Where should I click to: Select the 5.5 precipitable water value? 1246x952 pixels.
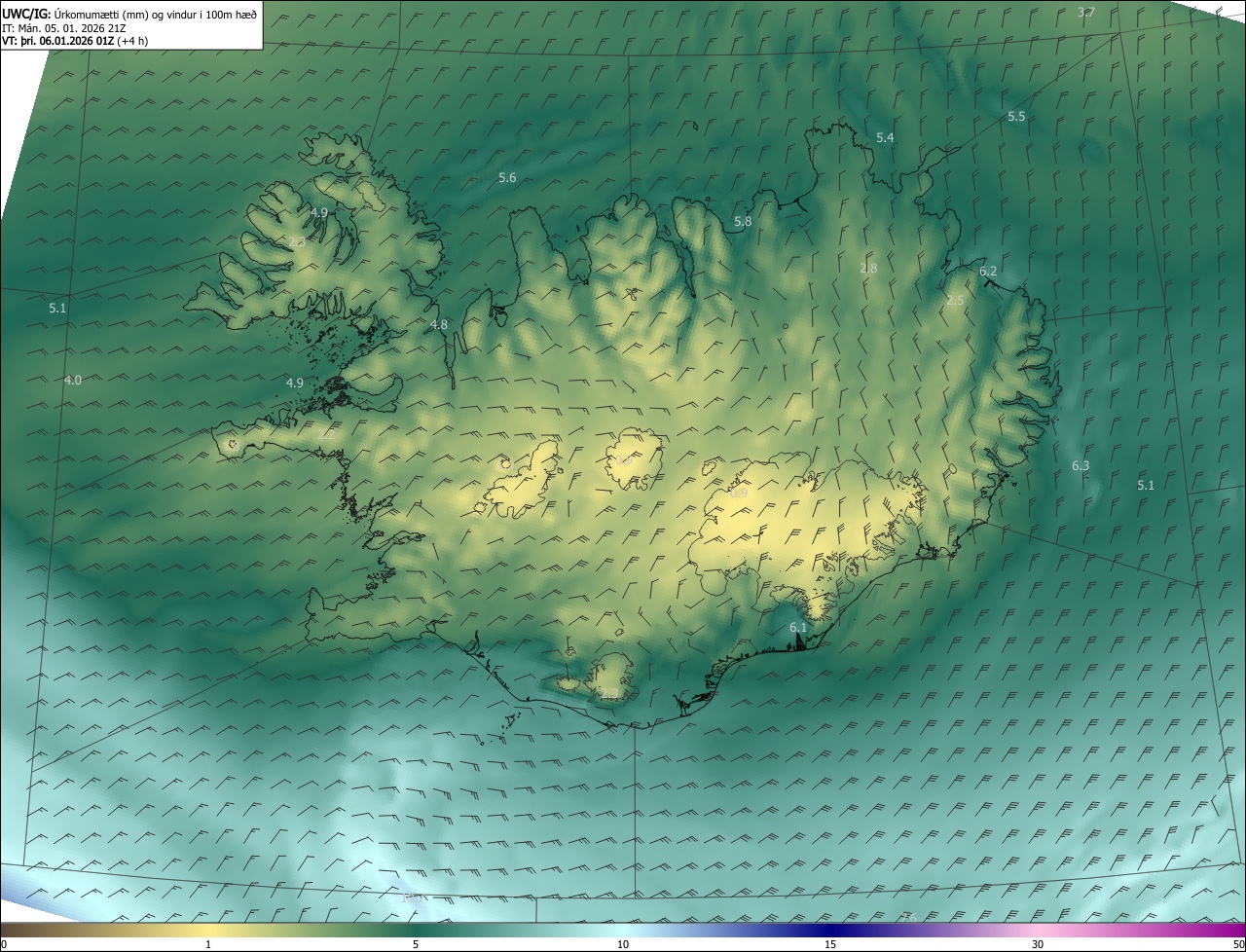[1016, 116]
